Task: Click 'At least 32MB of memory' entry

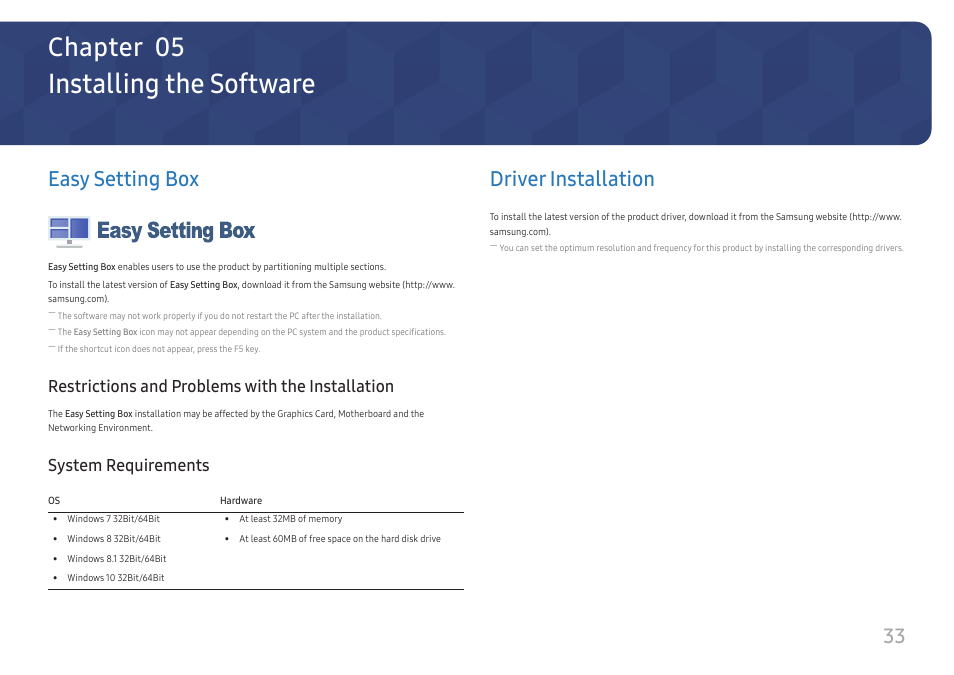Action: (290, 519)
